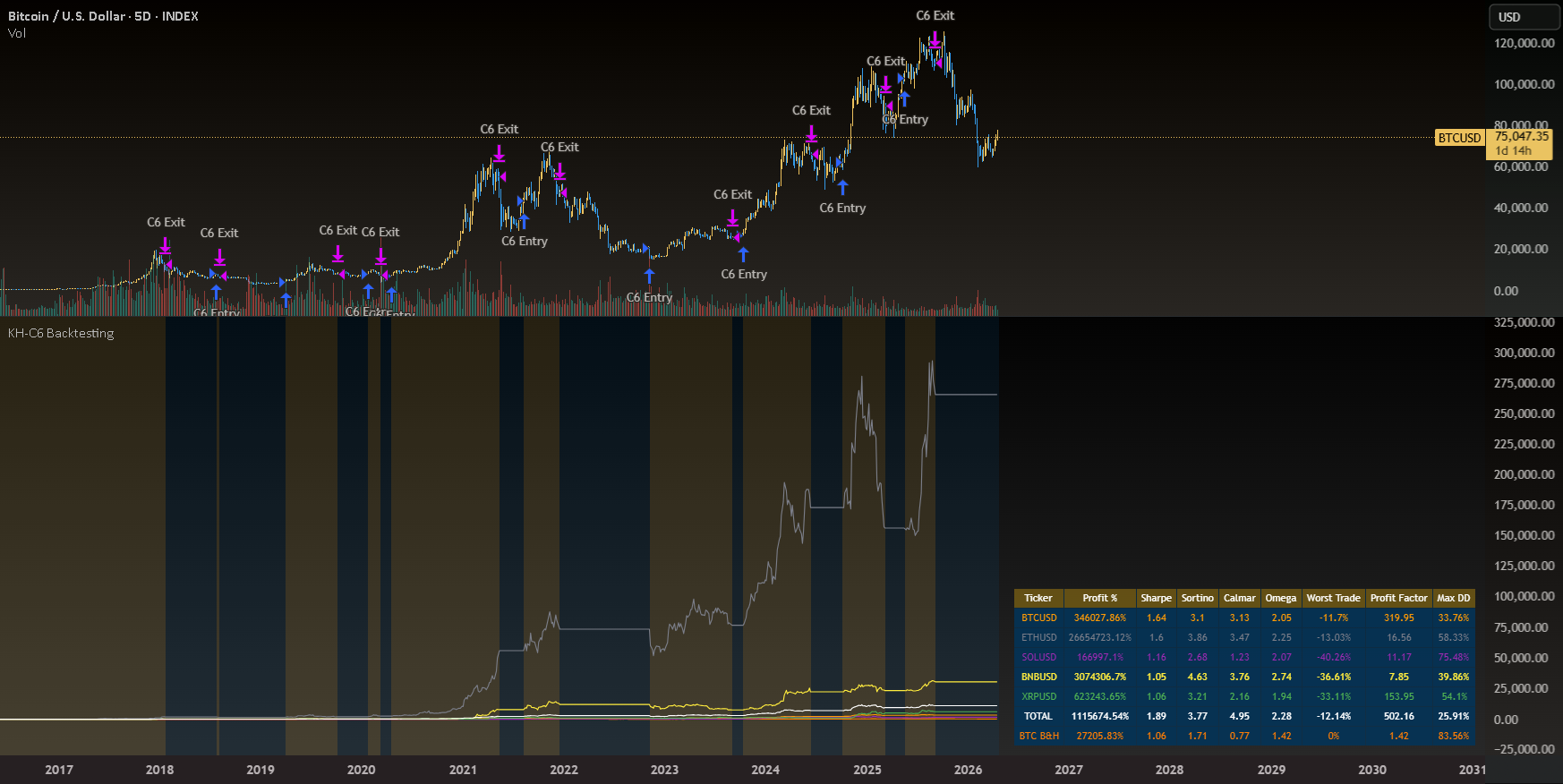
Task: Click the Omega column header
Action: click(1281, 598)
